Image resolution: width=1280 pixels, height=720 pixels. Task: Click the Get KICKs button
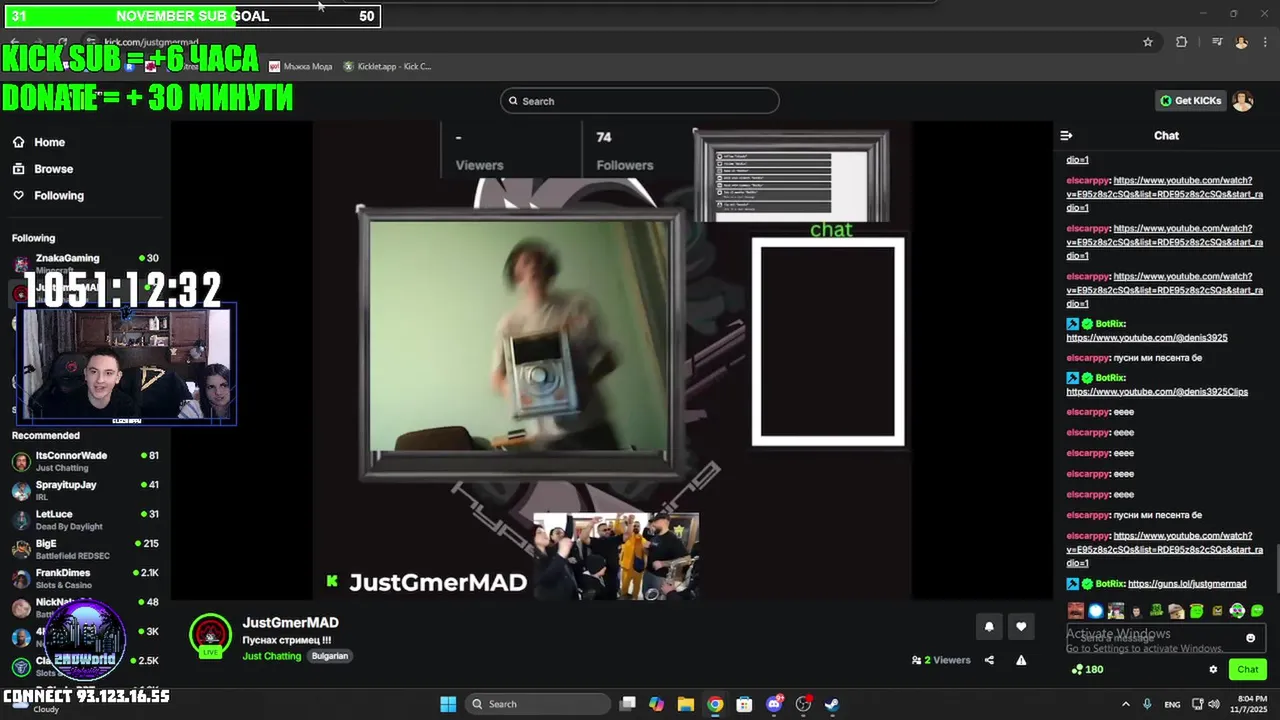click(1190, 101)
